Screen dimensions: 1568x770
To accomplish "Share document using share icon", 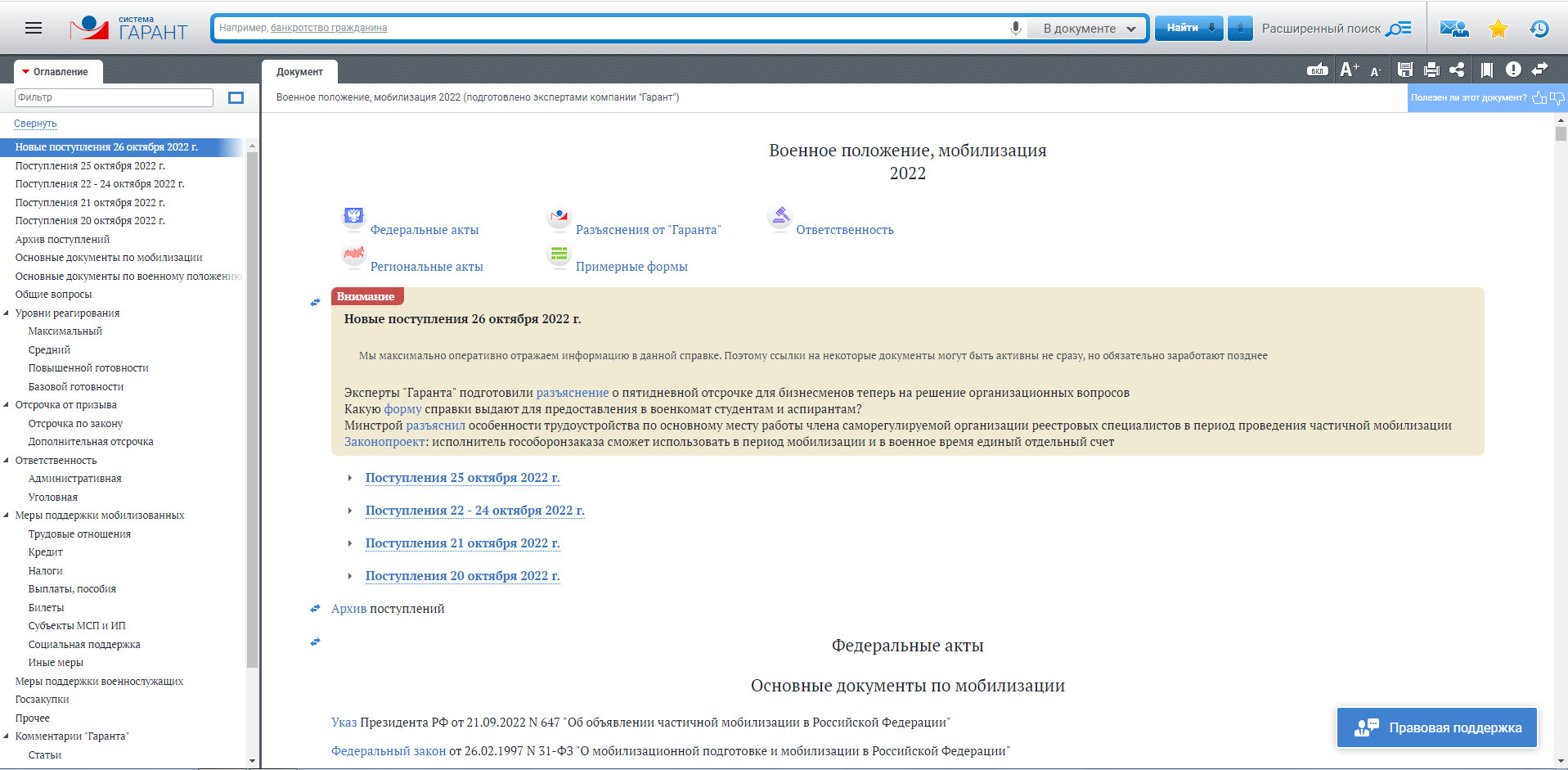I will click(x=1457, y=70).
